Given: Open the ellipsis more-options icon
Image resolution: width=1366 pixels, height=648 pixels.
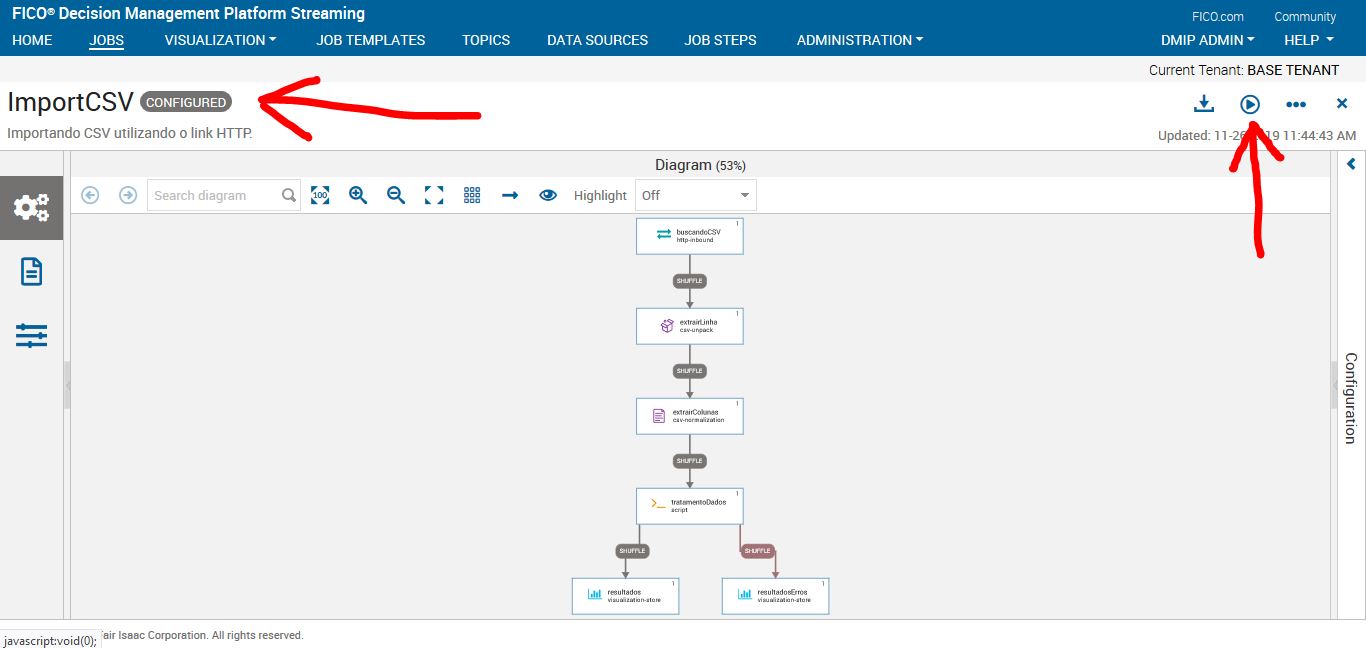Looking at the screenshot, I should (x=1296, y=103).
